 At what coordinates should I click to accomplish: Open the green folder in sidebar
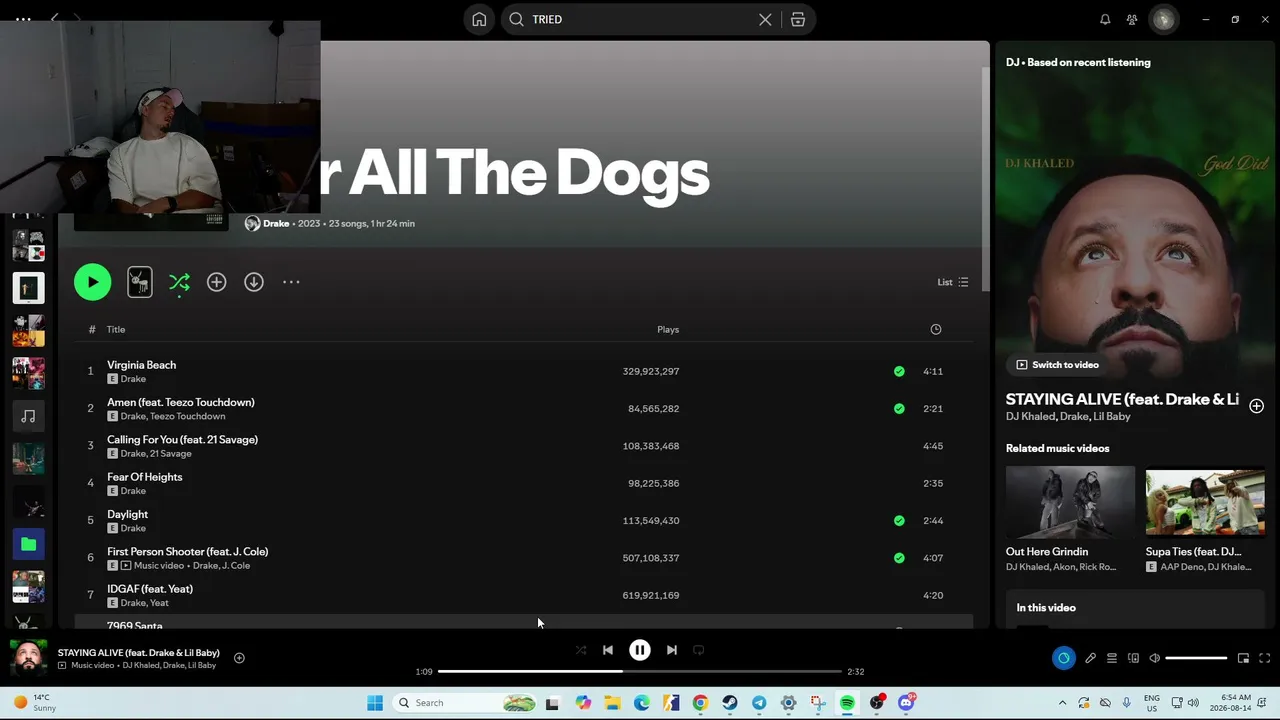click(x=28, y=544)
